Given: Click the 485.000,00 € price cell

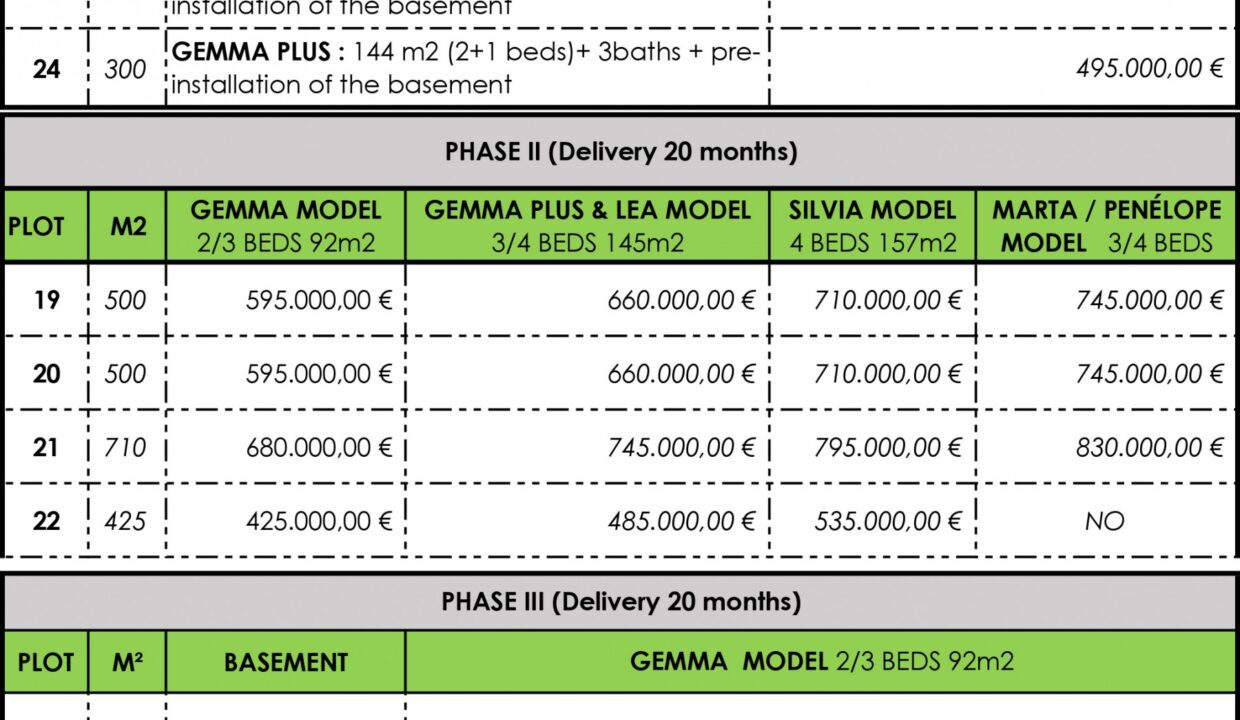Looking at the screenshot, I should click(x=681, y=521).
